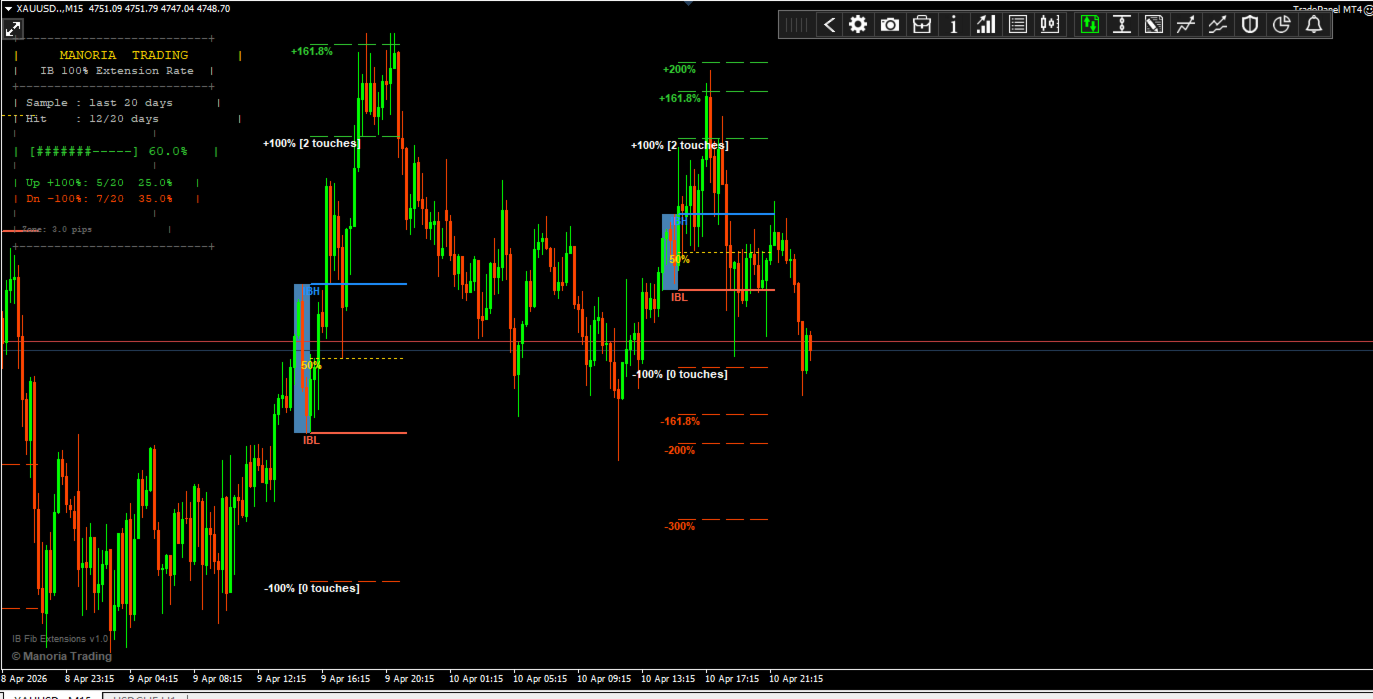This screenshot has height=699, width=1373.
Task: Click the '-100% [0 touches]' label near chart bottom
Action: pyautogui.click(x=312, y=588)
